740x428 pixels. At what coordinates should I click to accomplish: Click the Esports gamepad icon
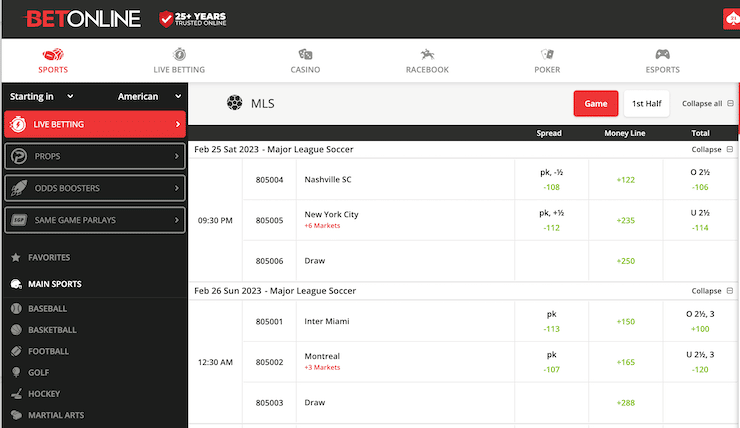point(663,54)
